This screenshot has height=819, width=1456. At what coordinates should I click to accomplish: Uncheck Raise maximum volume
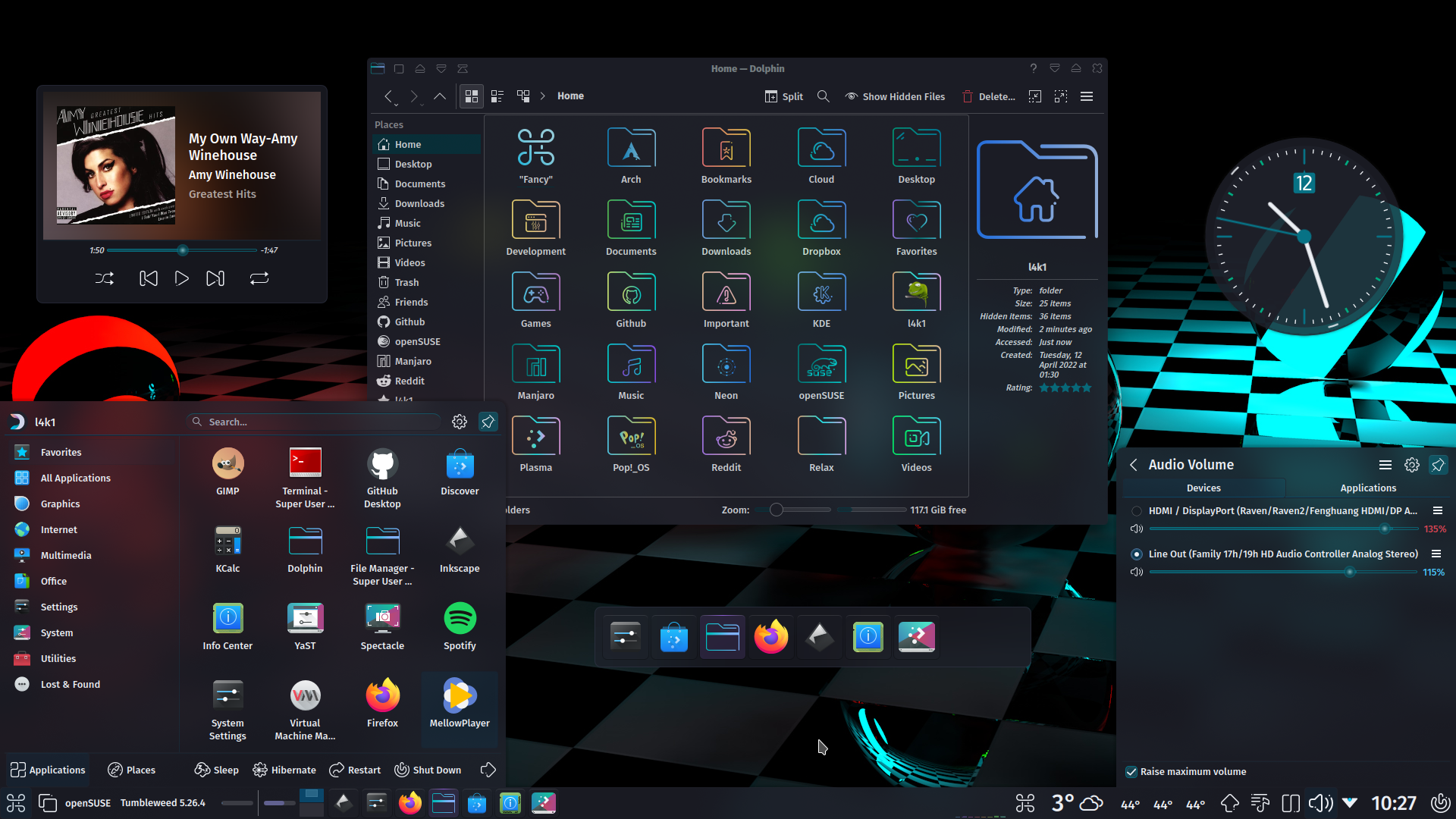[x=1131, y=771]
